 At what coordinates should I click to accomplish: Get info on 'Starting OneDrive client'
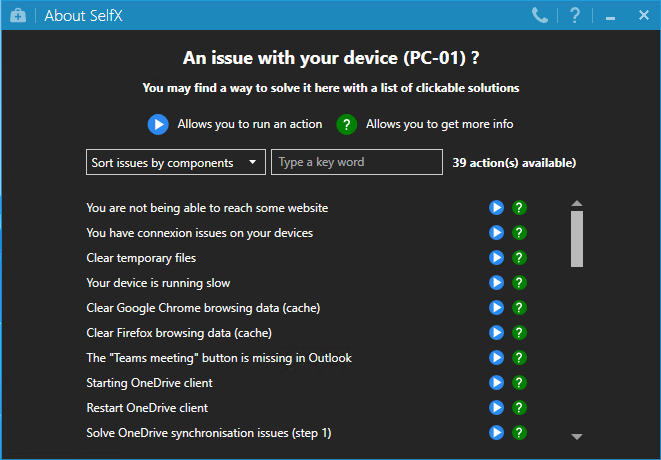pos(519,382)
